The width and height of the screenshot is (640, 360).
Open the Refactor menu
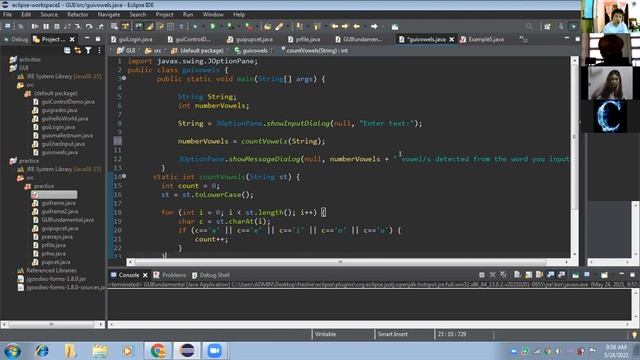point(78,14)
